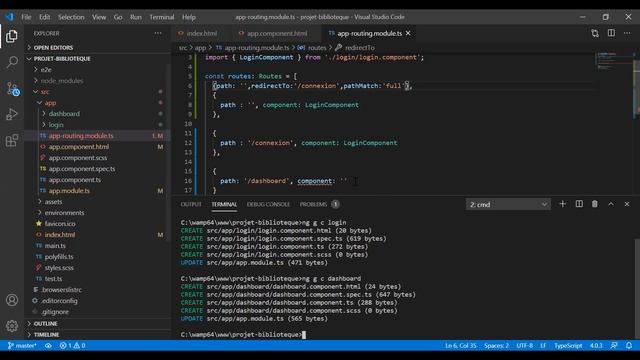Open app.module.ts in the explorer
The width and height of the screenshot is (640, 360).
point(69,191)
